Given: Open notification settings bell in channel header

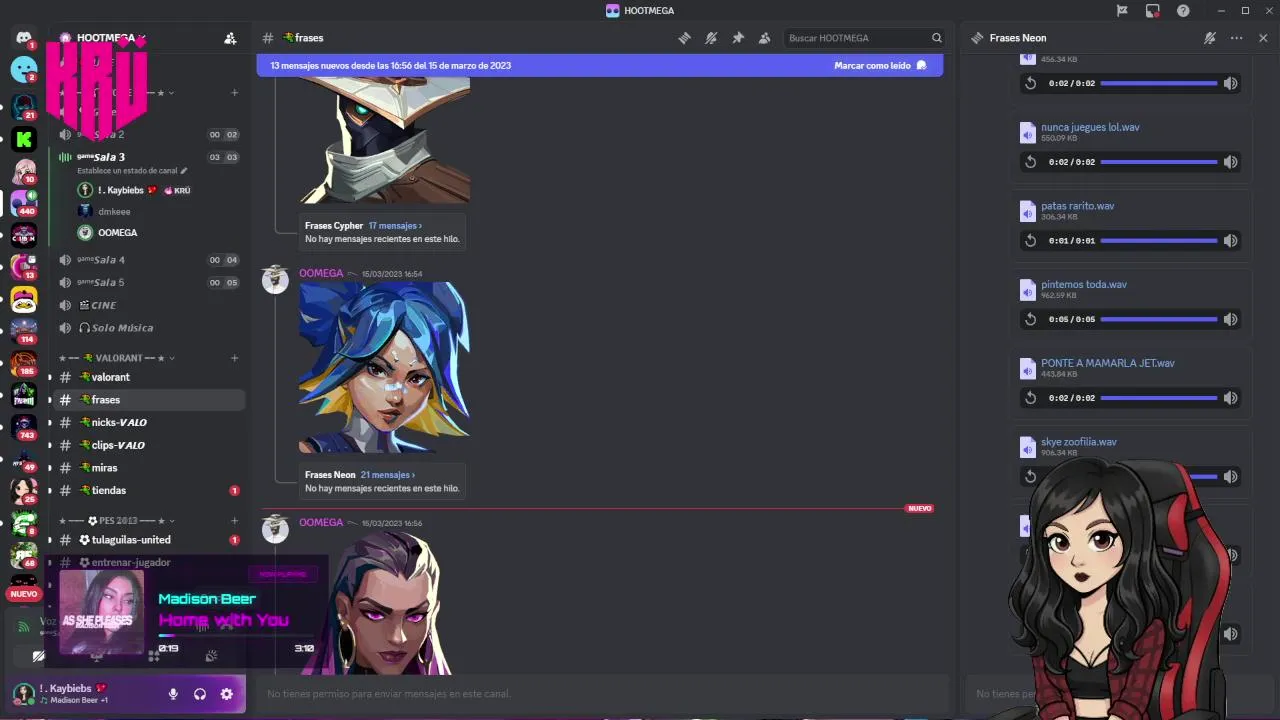Looking at the screenshot, I should tap(711, 38).
